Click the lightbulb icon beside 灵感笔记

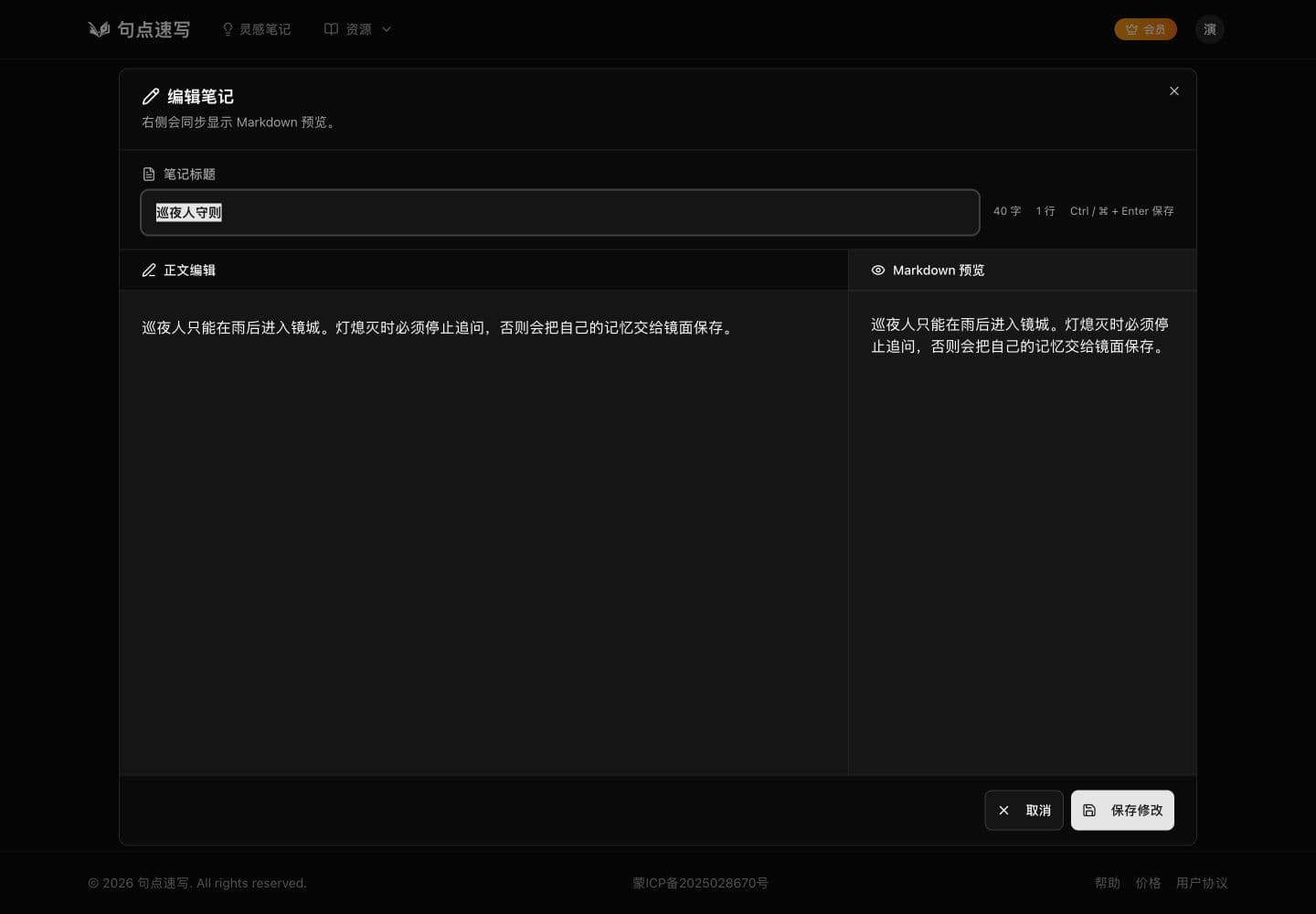pyautogui.click(x=228, y=29)
